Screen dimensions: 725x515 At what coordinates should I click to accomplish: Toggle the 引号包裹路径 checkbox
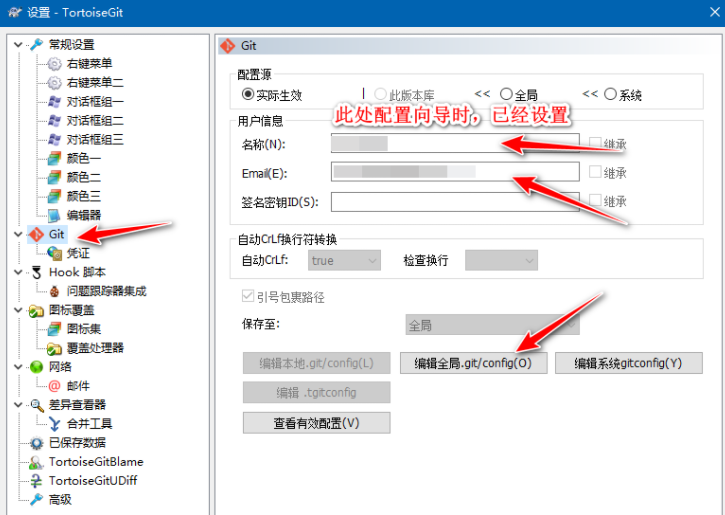248,296
